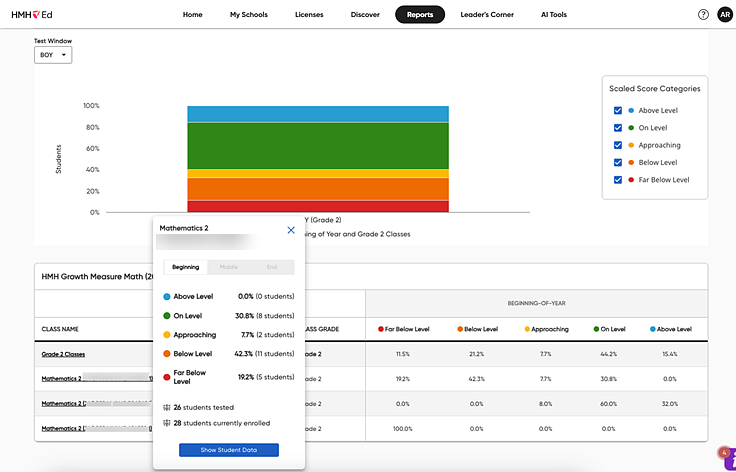
Task: Click the Below Level column header in table
Action: pos(477,329)
